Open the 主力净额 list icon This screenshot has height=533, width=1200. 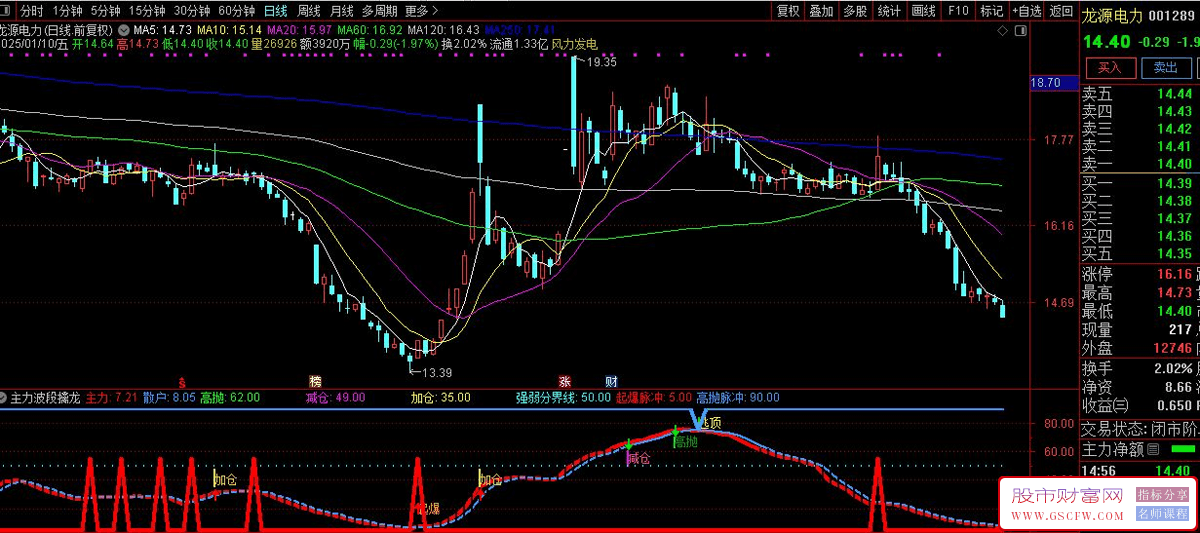point(1153,450)
